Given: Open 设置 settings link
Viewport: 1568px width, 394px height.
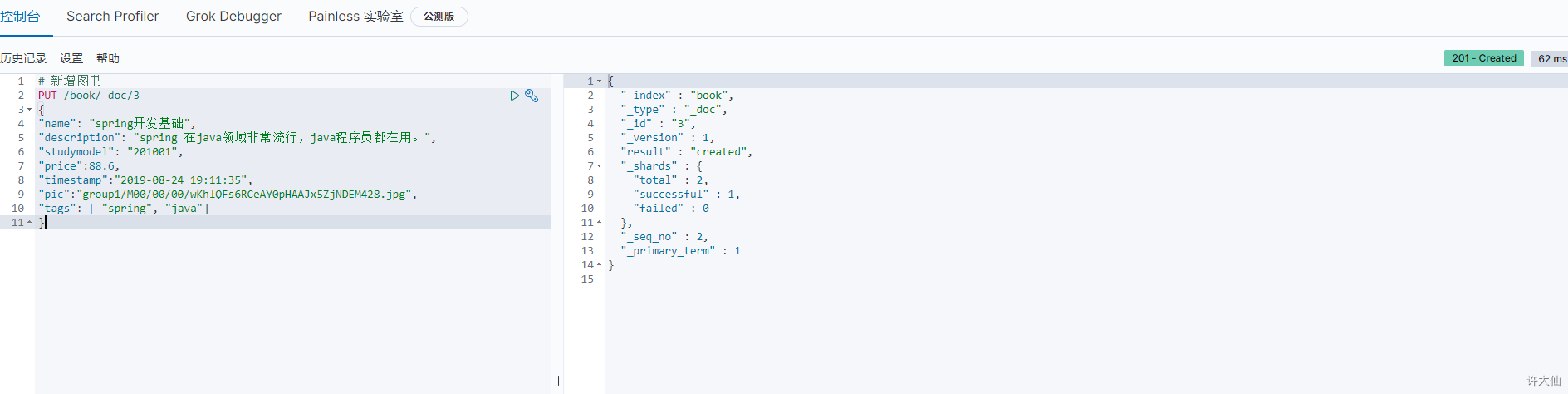Looking at the screenshot, I should pos(71,58).
